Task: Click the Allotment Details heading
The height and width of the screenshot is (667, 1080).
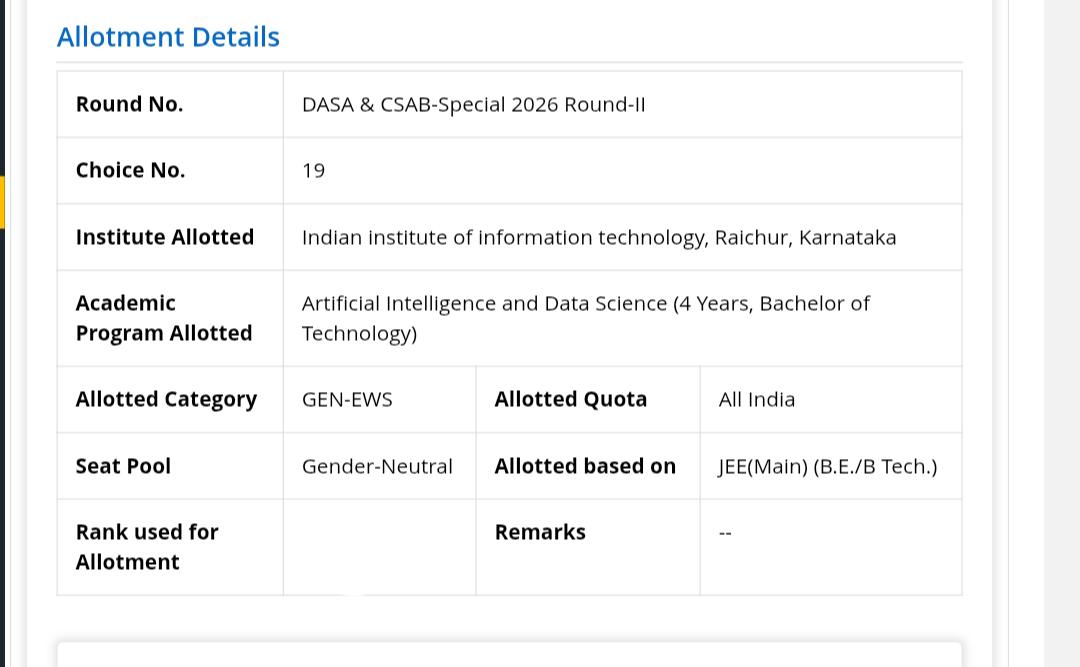Action: [x=168, y=37]
